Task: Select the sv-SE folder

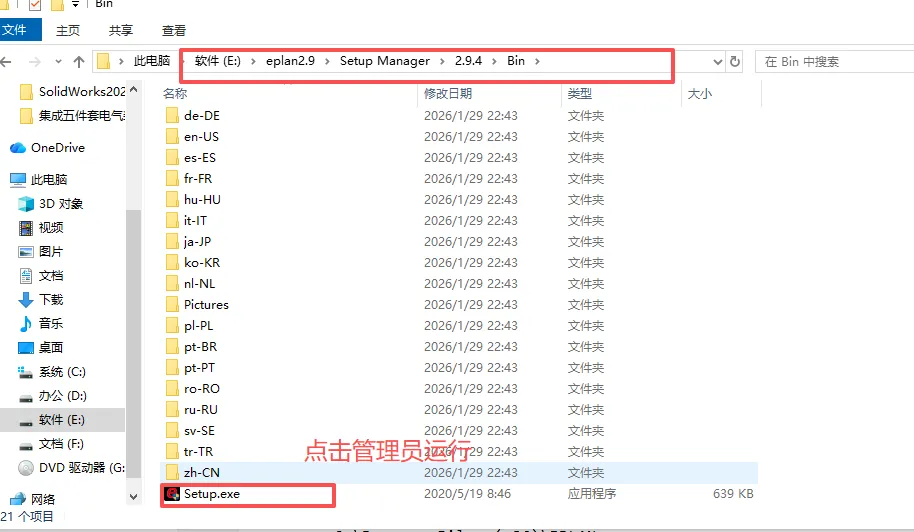Action: click(199, 430)
